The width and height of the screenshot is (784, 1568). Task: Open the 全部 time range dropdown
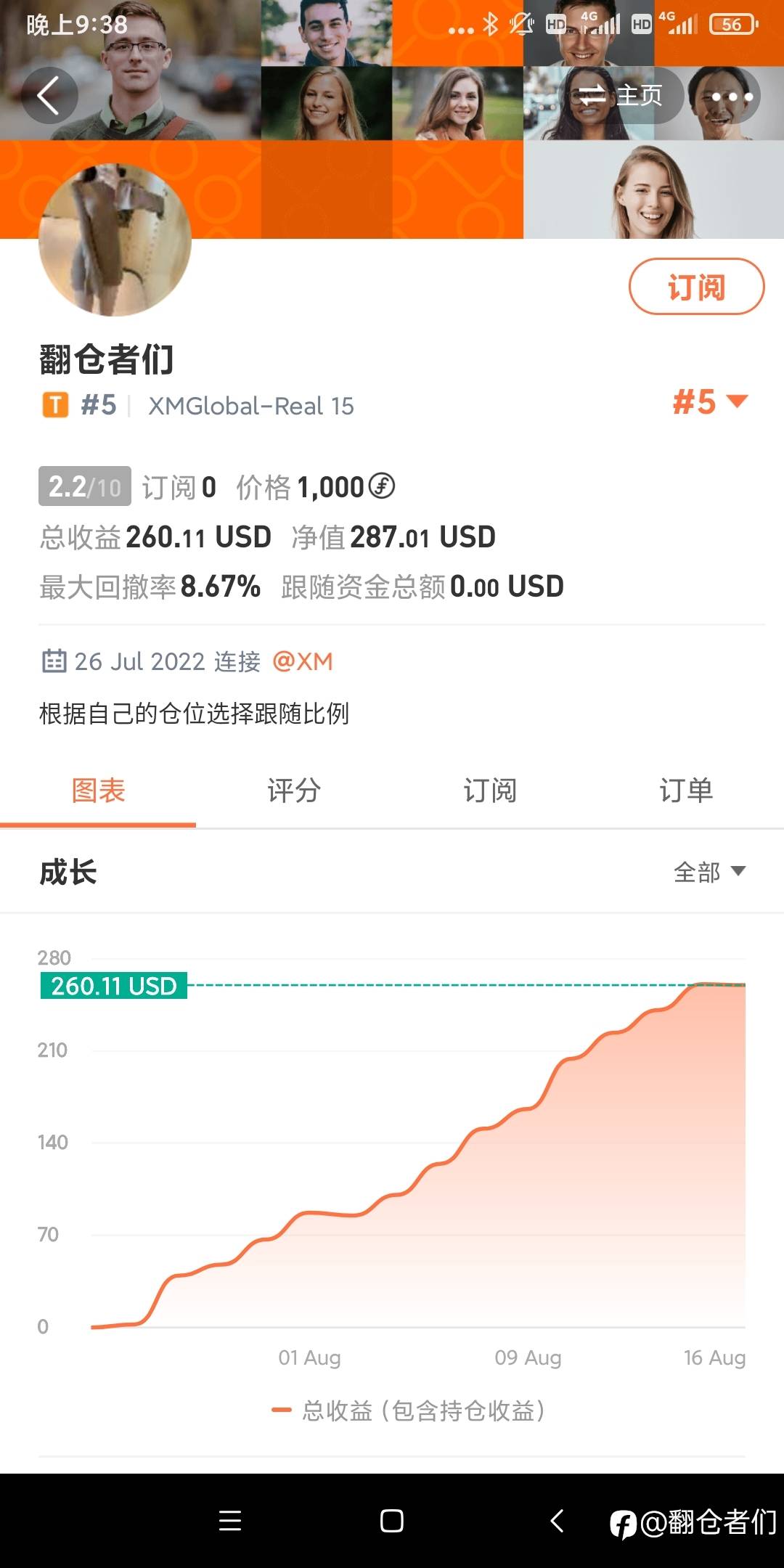tap(709, 871)
